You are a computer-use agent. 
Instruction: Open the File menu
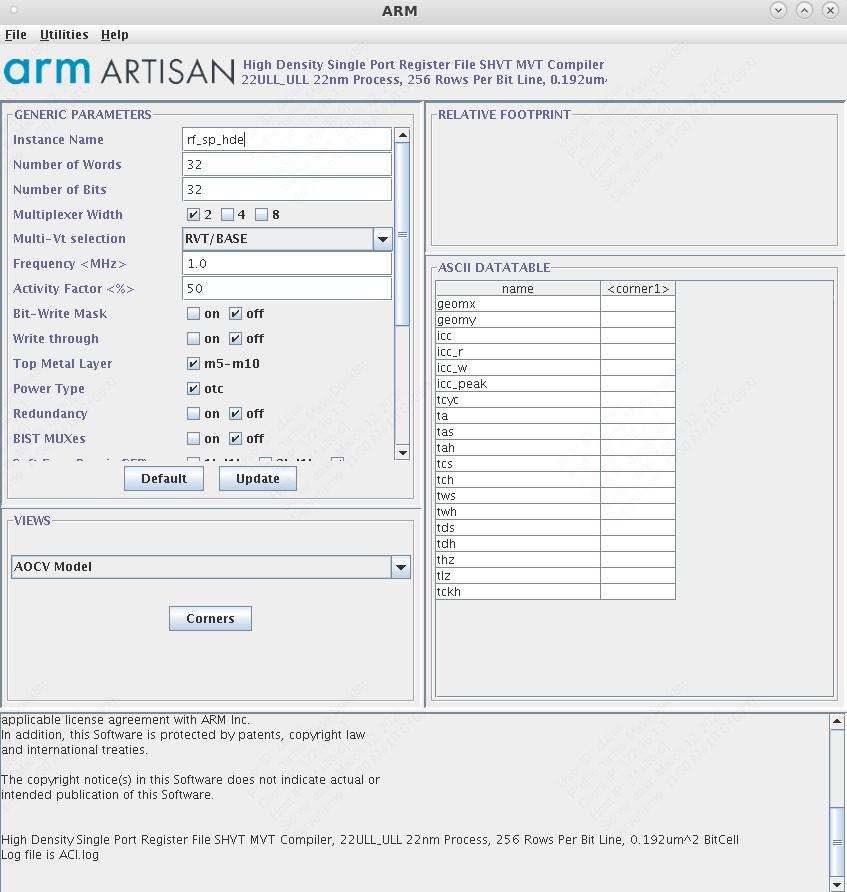click(16, 35)
